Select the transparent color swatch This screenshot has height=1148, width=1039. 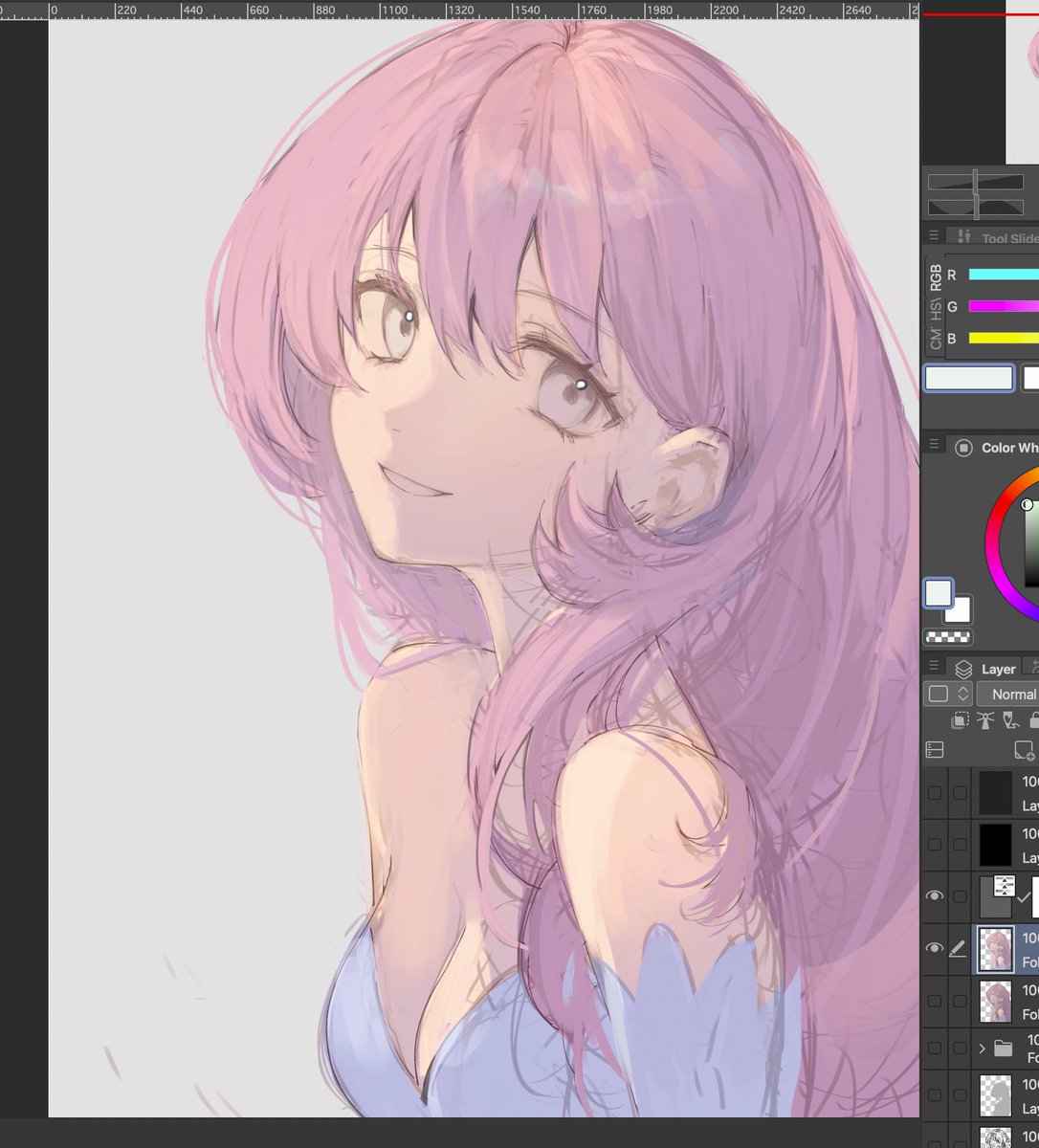coord(947,637)
